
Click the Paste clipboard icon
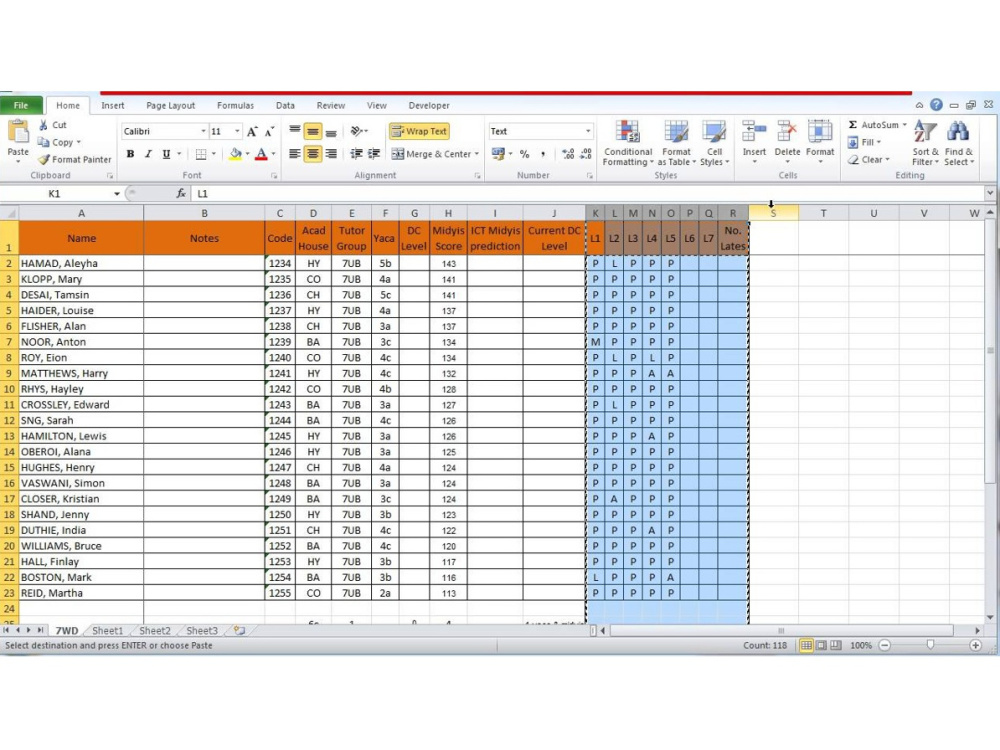pyautogui.click(x=18, y=133)
